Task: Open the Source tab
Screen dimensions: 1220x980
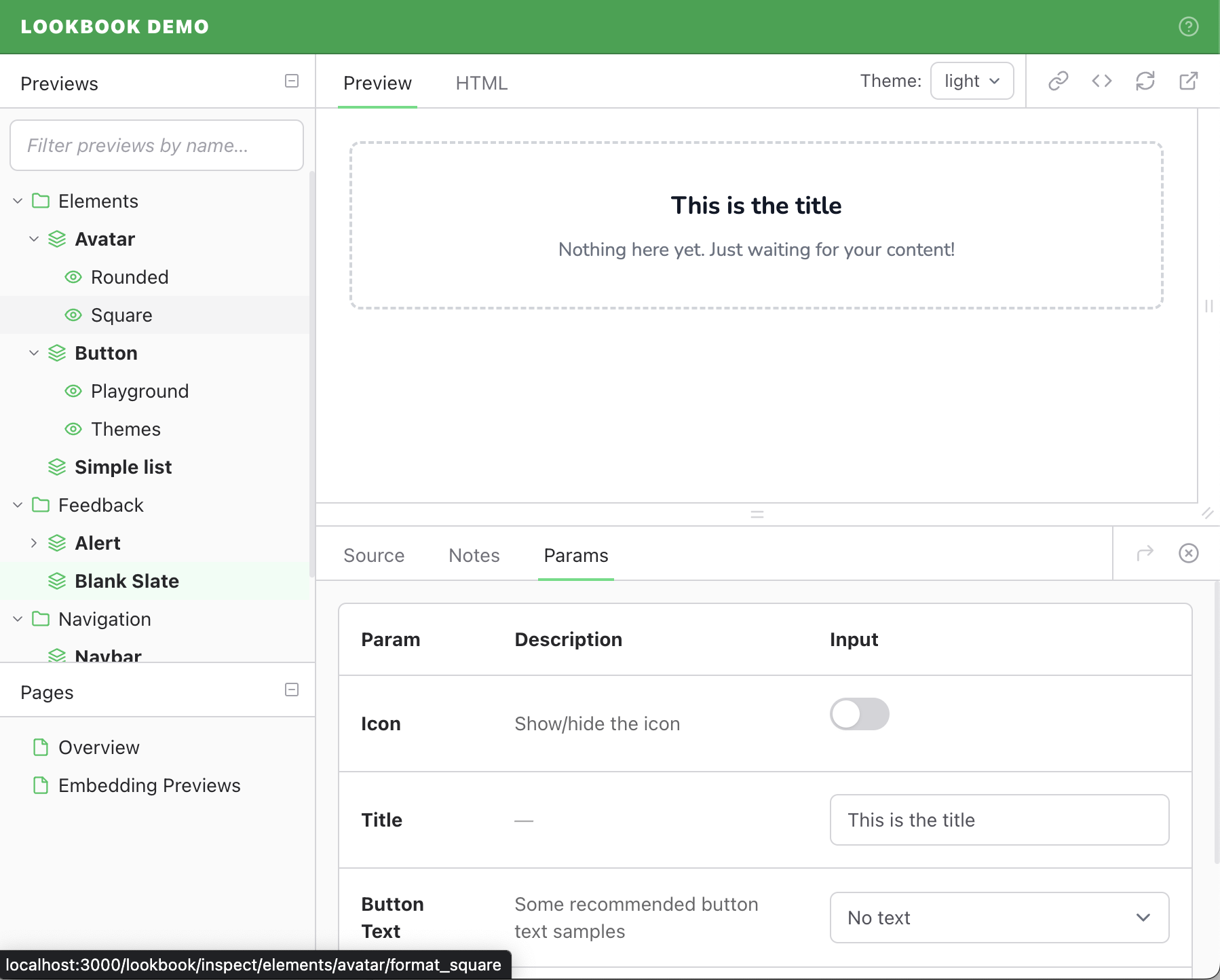Action: pos(374,555)
